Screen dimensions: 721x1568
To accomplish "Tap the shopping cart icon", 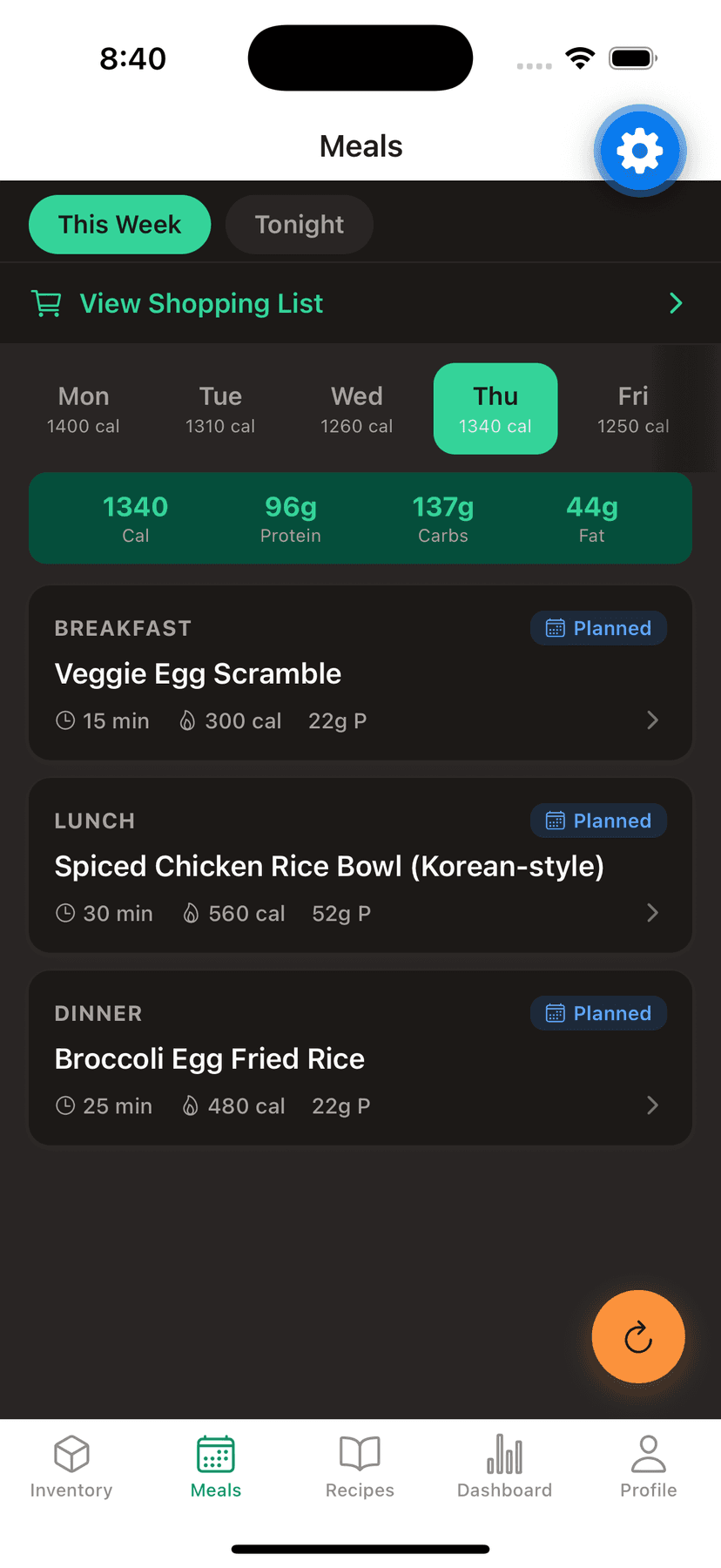I will click(x=46, y=303).
